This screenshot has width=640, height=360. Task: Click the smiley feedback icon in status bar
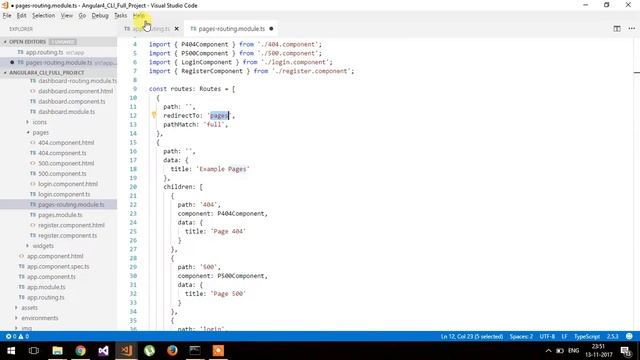(629, 336)
